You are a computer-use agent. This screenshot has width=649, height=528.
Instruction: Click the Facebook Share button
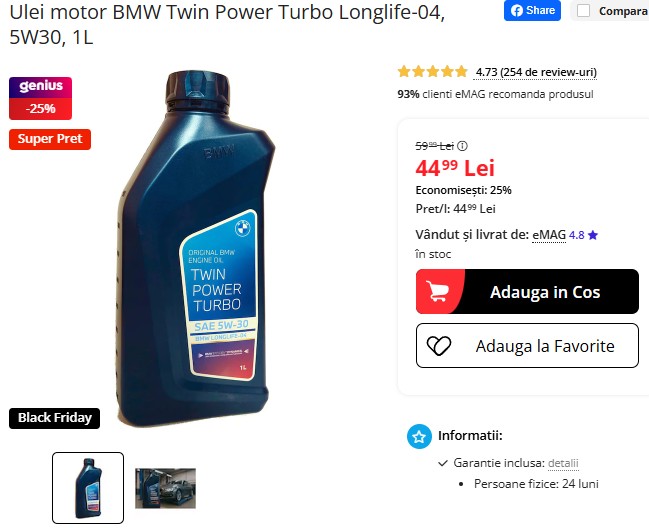click(x=532, y=10)
